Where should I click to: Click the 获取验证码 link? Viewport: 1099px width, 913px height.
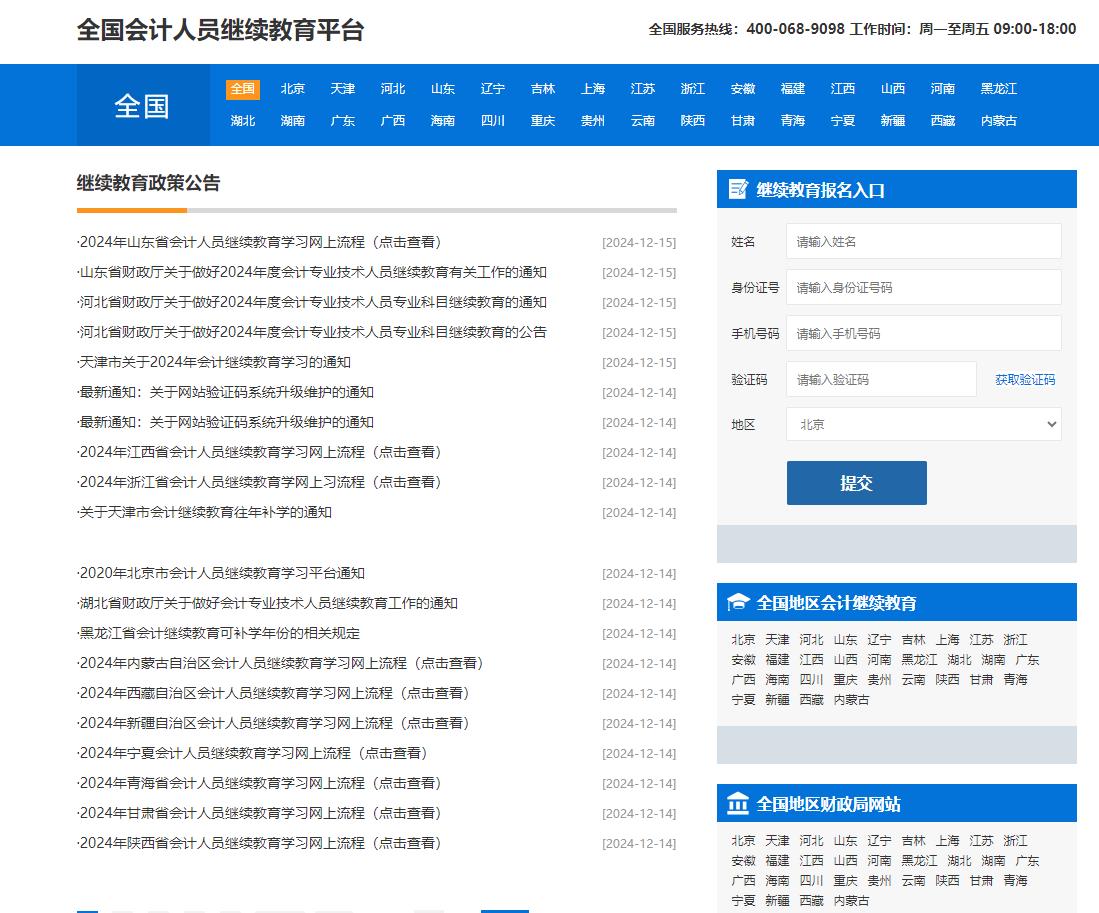coord(1025,380)
